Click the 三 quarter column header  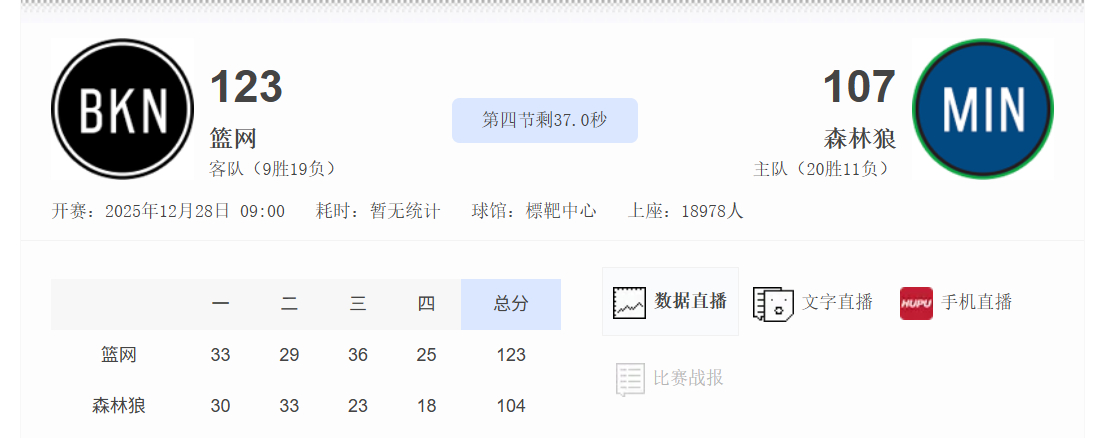(x=358, y=304)
